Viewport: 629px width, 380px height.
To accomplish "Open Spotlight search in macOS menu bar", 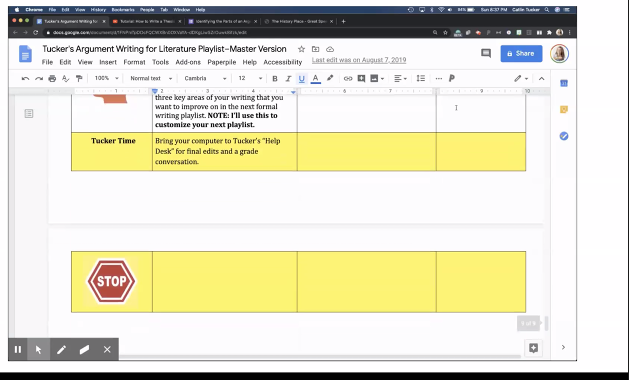I will (547, 10).
